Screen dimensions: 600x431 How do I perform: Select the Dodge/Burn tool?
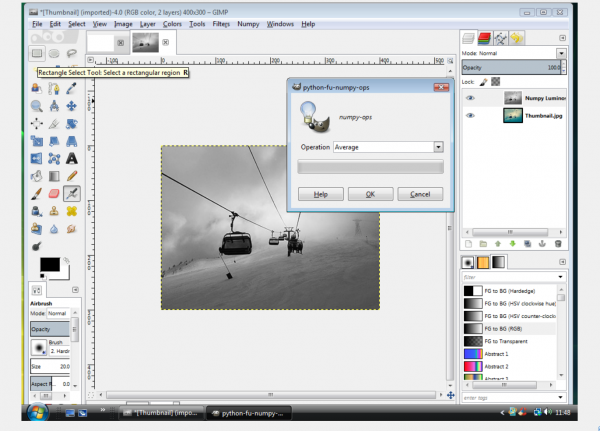point(37,246)
